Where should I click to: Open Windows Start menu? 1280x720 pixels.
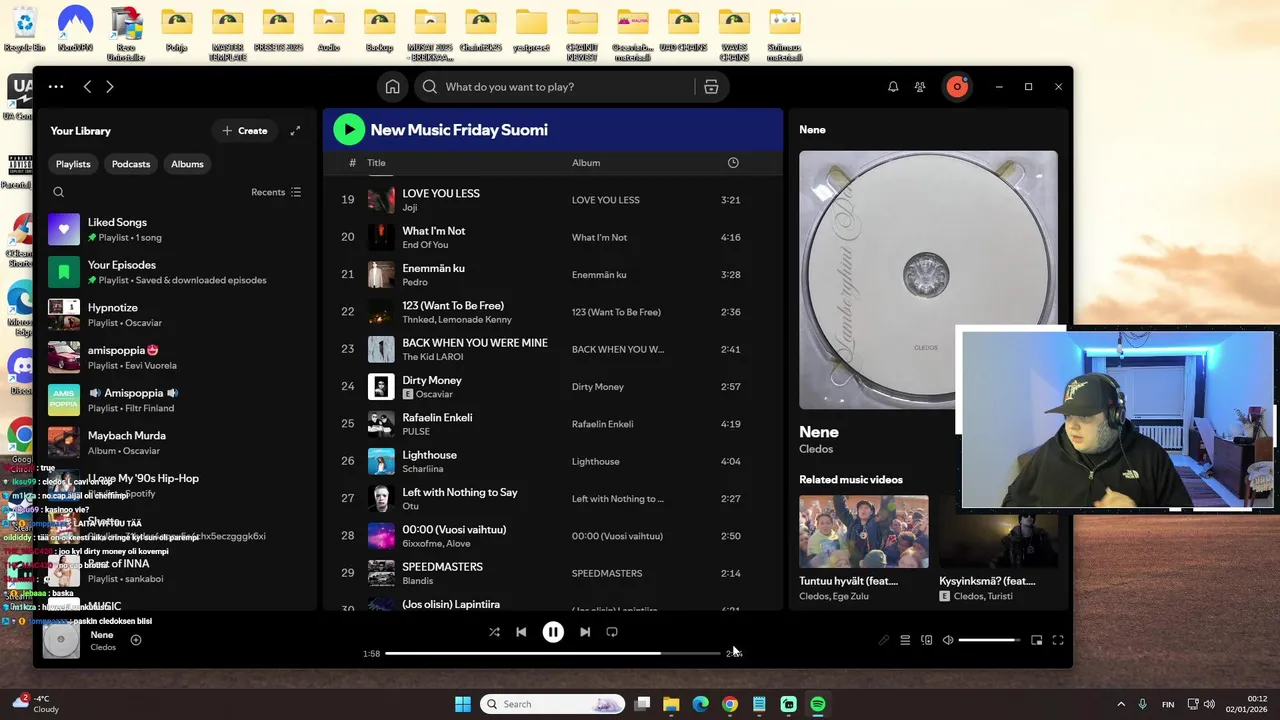tap(463, 704)
